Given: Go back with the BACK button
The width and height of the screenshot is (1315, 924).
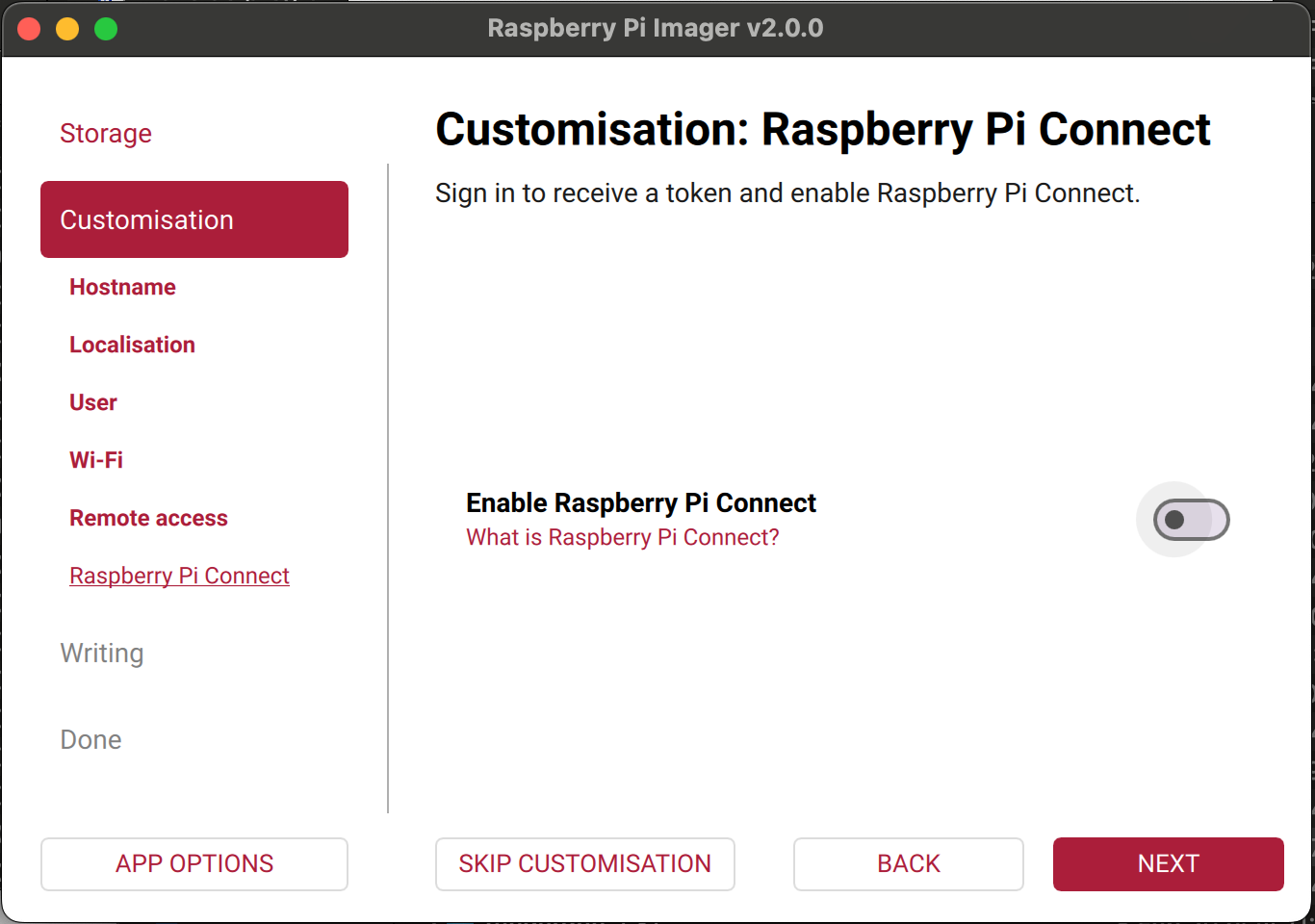Looking at the screenshot, I should [908, 863].
